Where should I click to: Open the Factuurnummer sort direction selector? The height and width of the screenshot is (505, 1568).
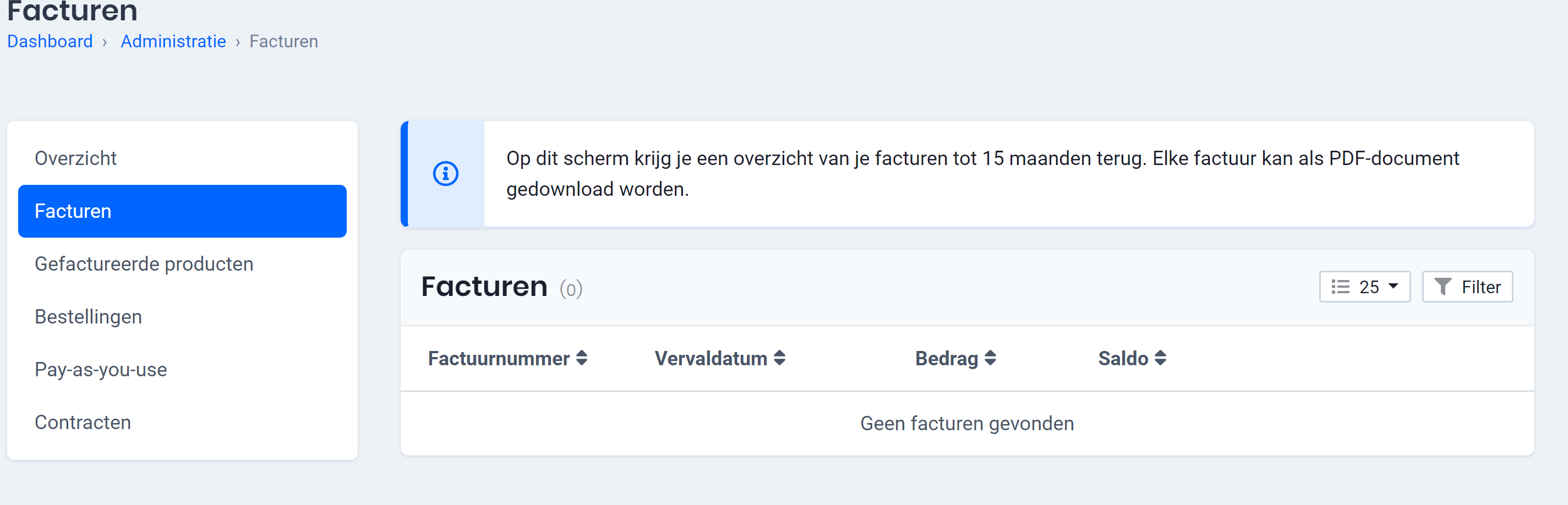(x=582, y=358)
